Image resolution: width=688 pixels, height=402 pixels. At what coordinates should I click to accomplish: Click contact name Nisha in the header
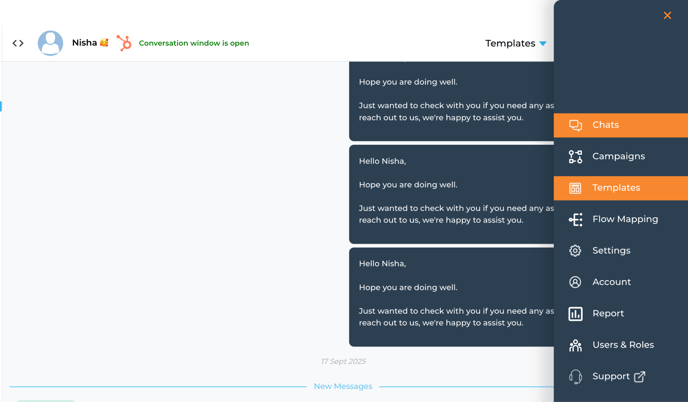(84, 43)
